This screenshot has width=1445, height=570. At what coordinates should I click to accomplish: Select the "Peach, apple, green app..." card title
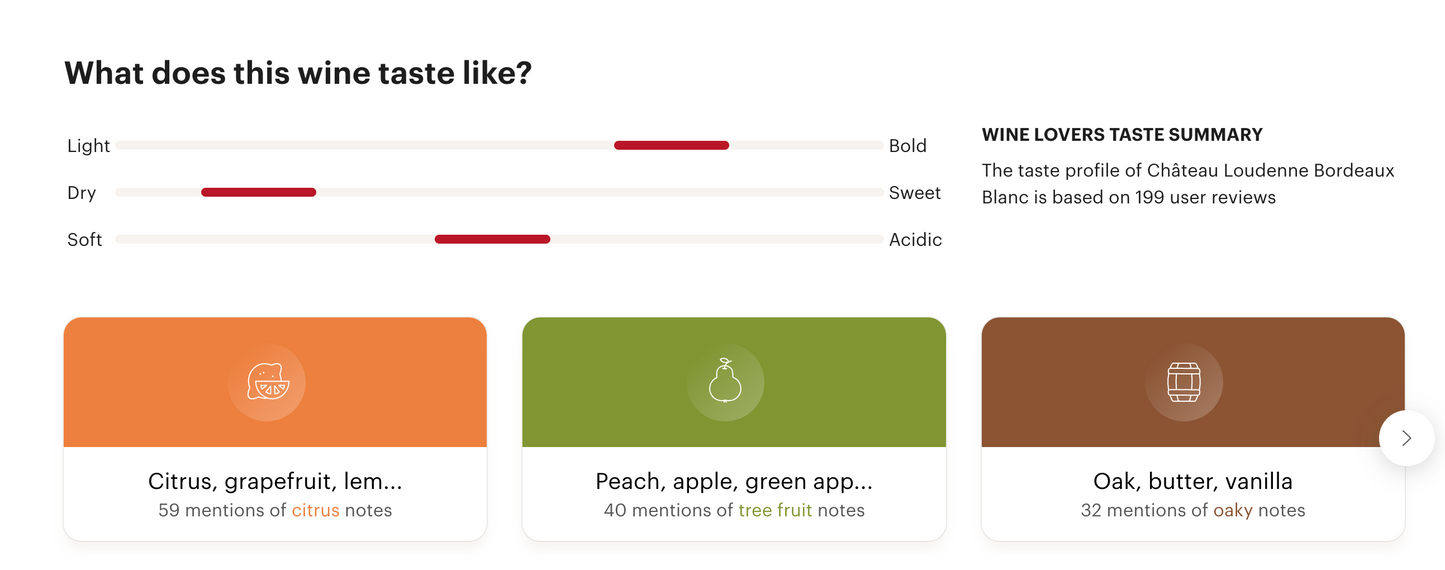(x=734, y=482)
